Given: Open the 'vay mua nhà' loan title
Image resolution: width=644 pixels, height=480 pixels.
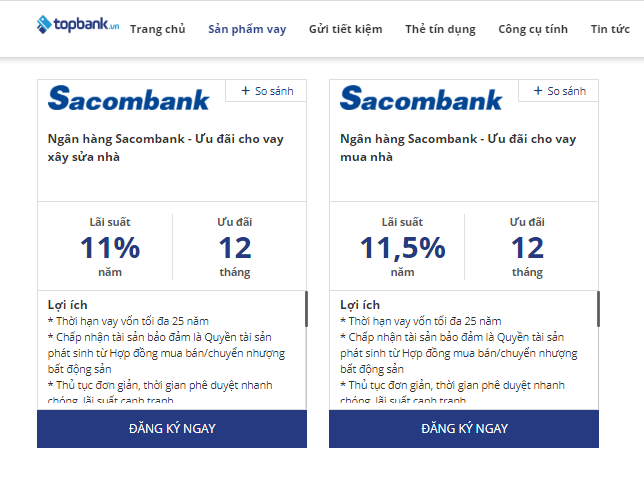Looking at the screenshot, I should point(458,148).
